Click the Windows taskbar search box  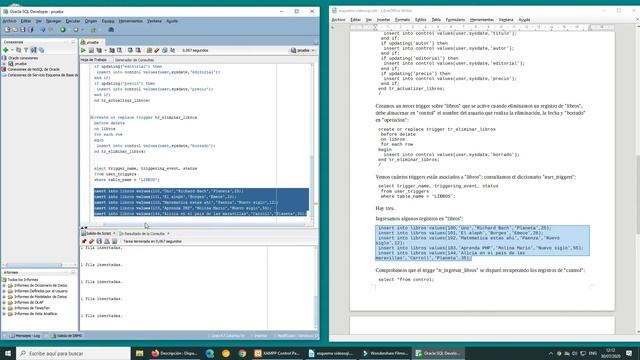pyautogui.click(x=73, y=353)
